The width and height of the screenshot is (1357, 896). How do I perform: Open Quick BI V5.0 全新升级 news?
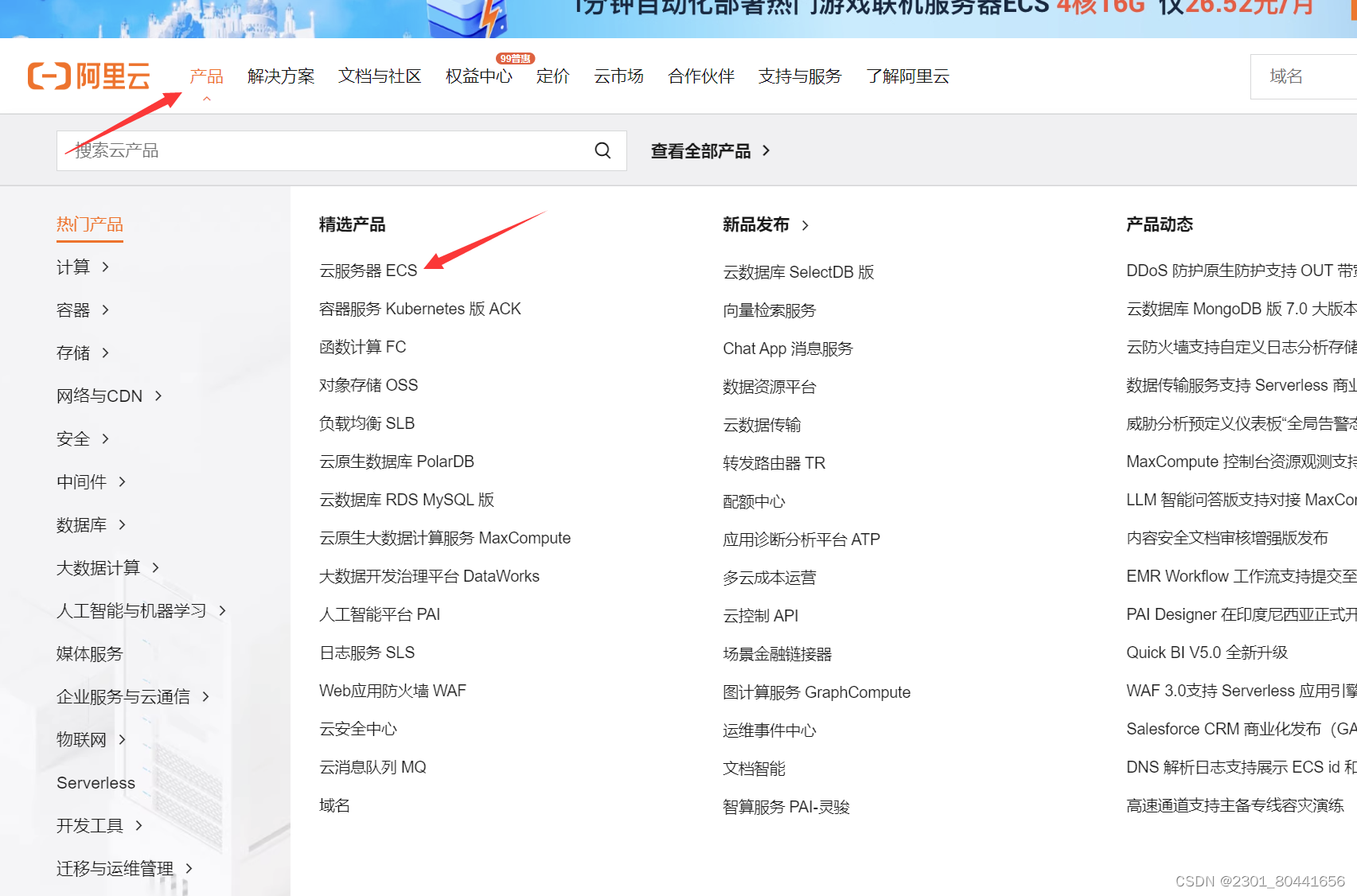tap(1207, 653)
